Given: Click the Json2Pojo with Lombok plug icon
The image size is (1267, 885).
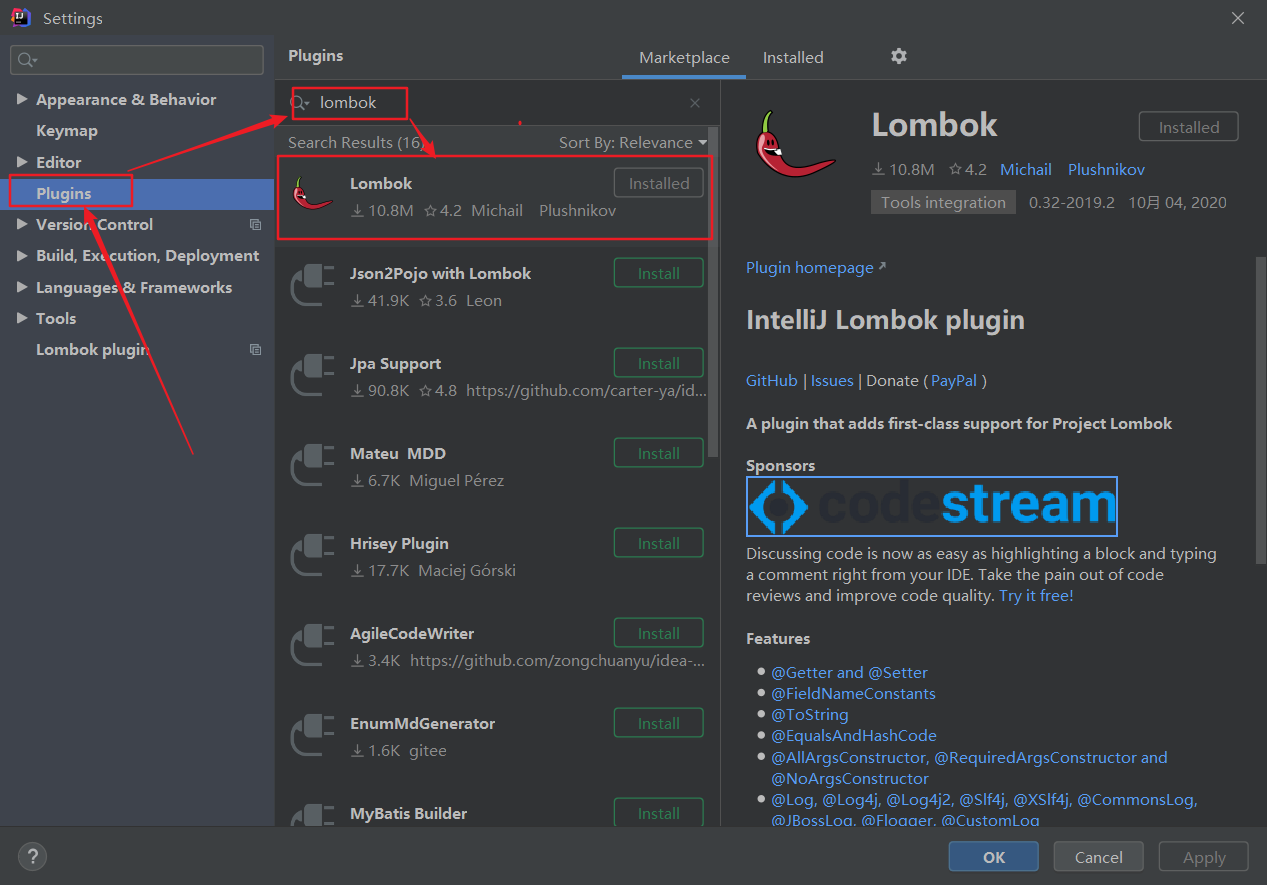Looking at the screenshot, I should click(x=312, y=285).
